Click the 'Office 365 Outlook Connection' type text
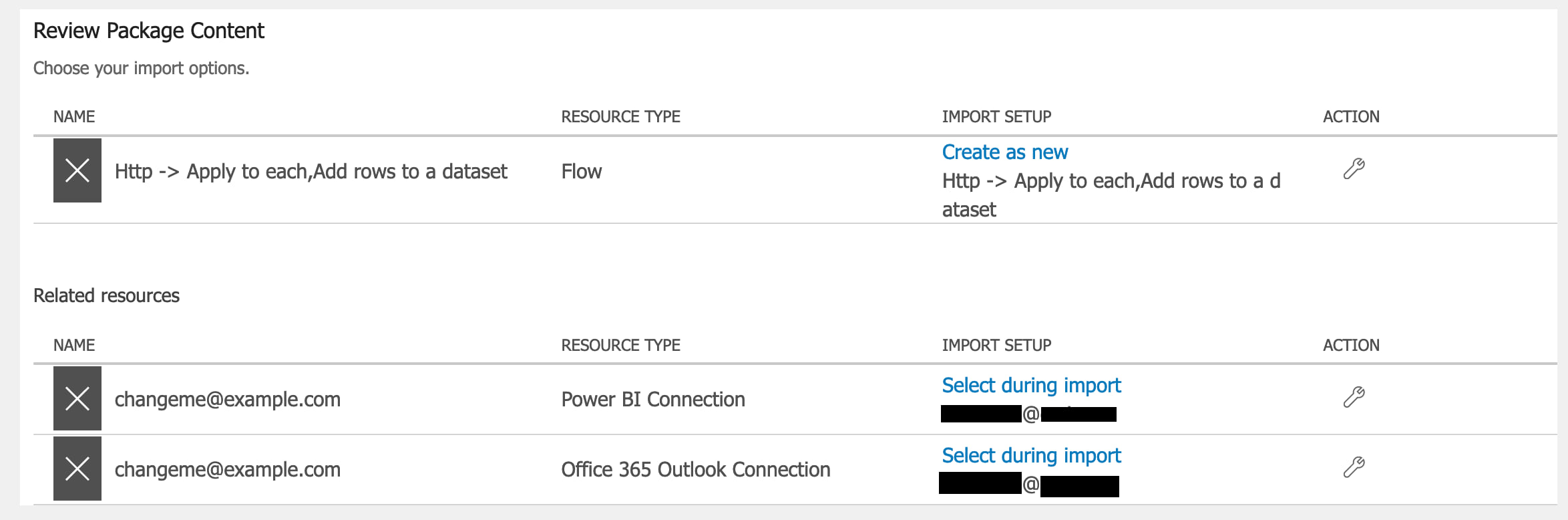1568x520 pixels. (695, 470)
